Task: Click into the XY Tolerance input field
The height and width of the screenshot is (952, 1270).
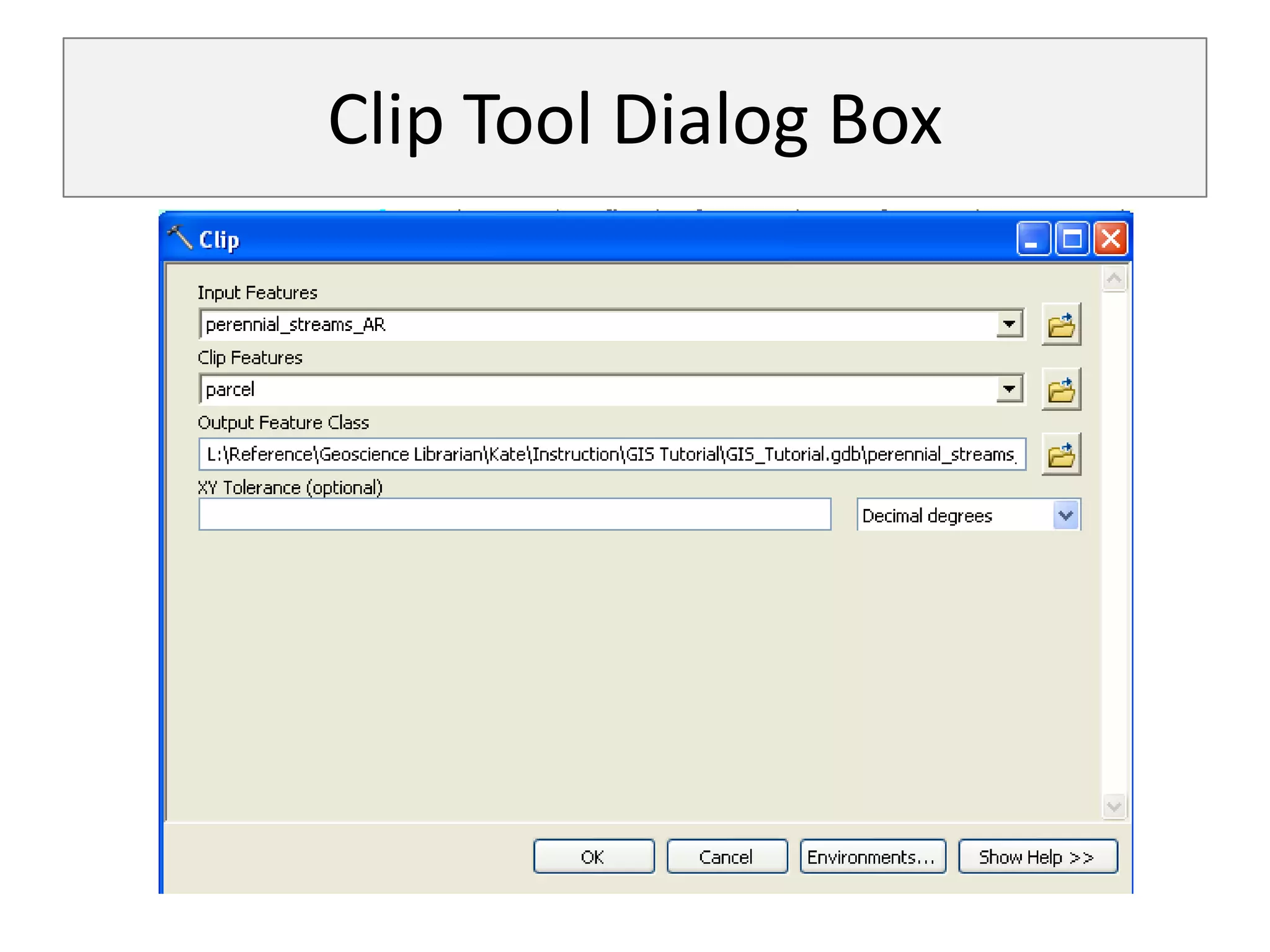Action: (515, 514)
